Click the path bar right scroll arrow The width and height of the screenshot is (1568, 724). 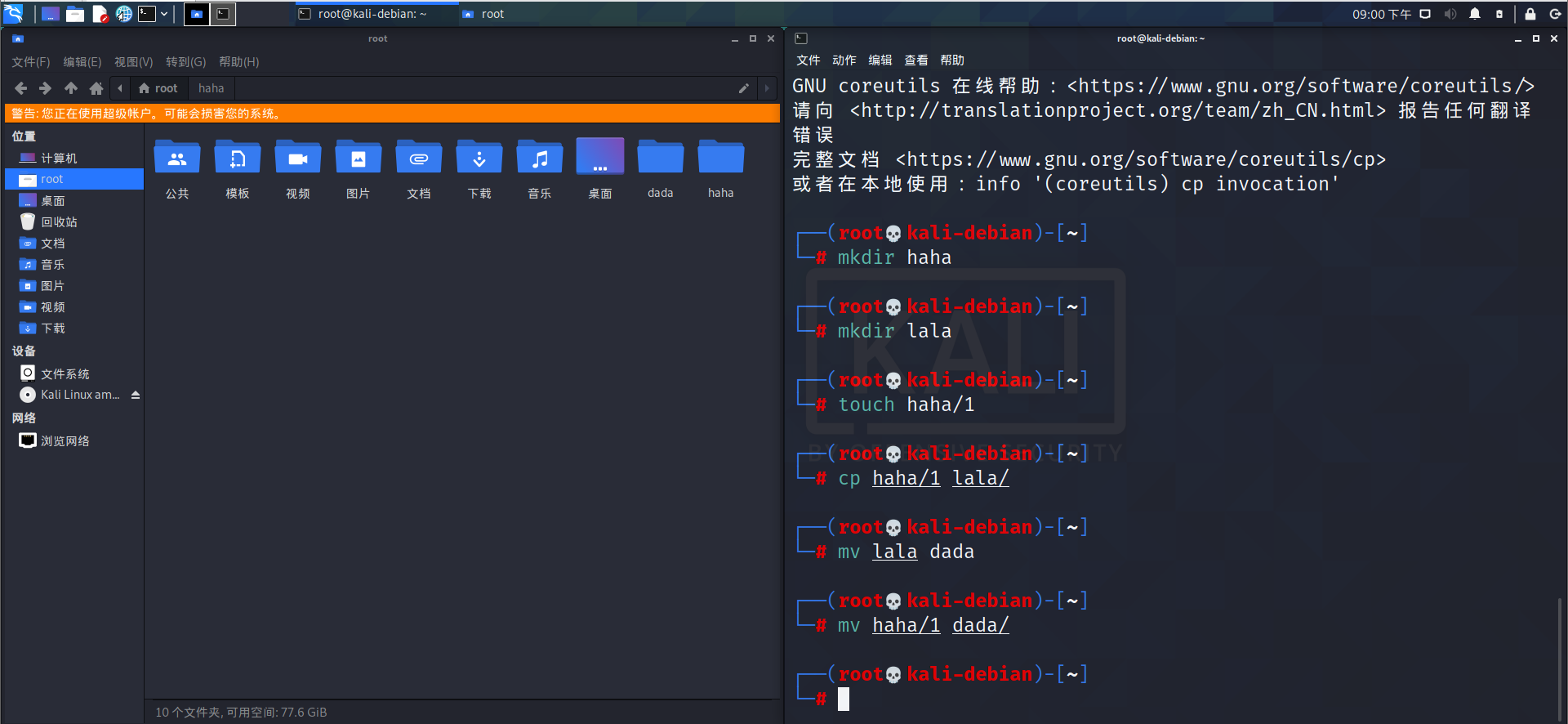point(767,88)
